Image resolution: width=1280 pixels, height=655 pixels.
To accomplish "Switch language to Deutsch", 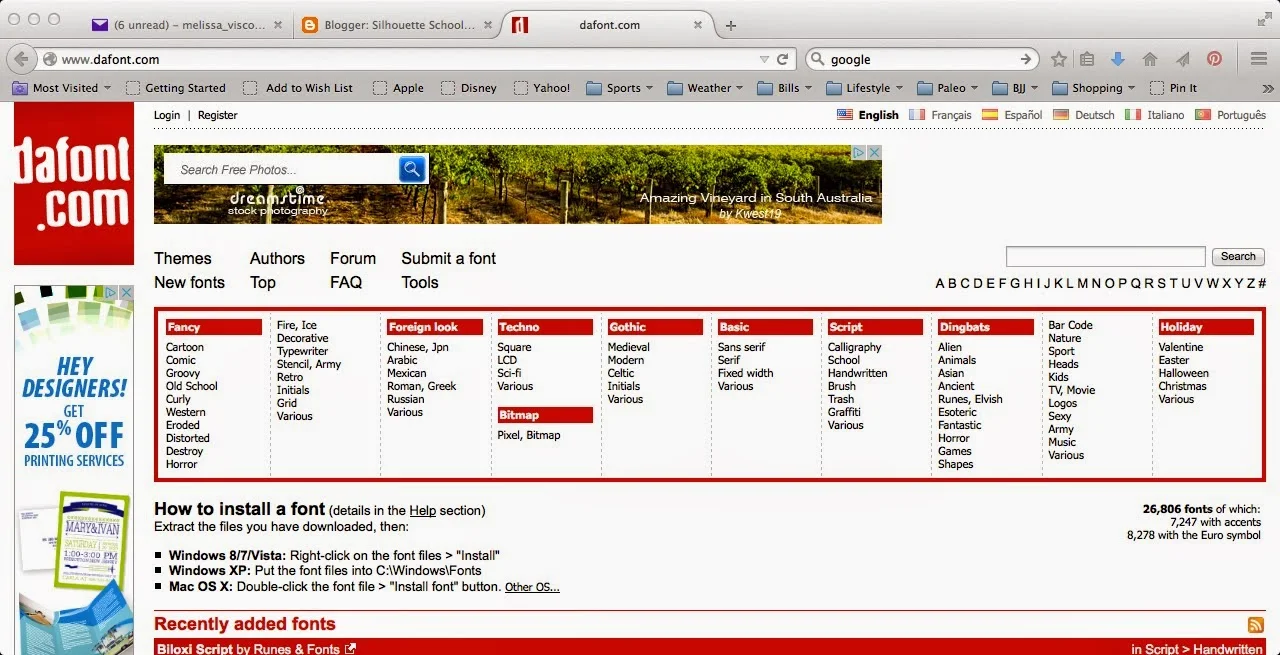I will point(1084,115).
